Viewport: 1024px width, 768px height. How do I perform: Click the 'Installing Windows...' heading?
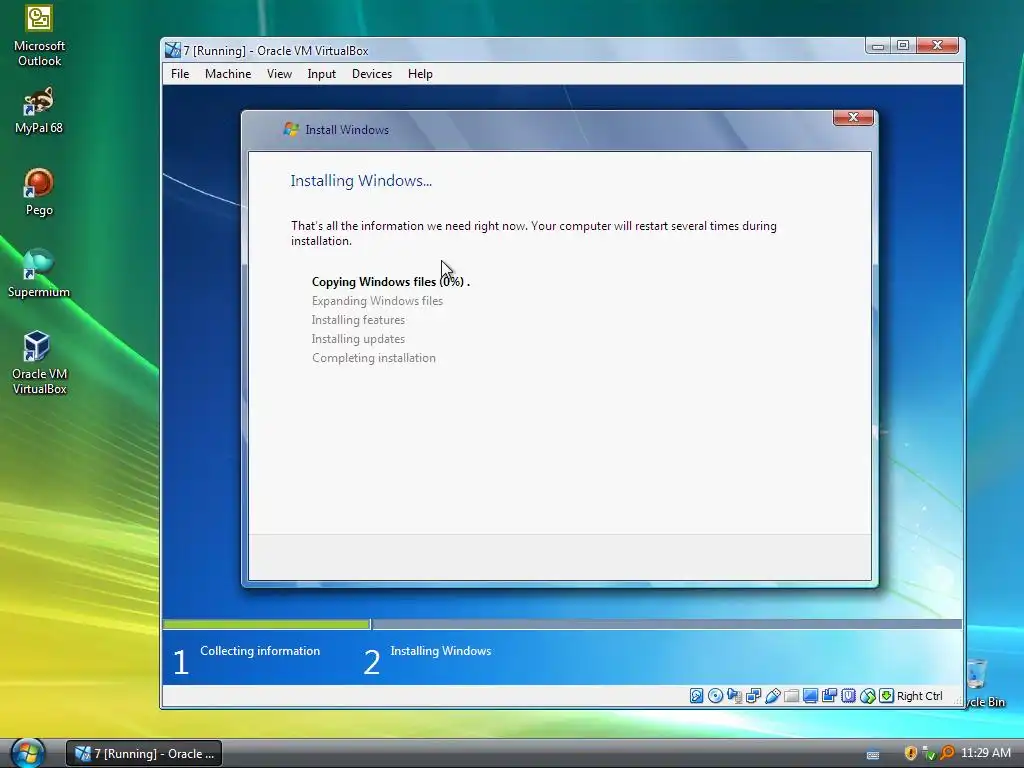(361, 180)
